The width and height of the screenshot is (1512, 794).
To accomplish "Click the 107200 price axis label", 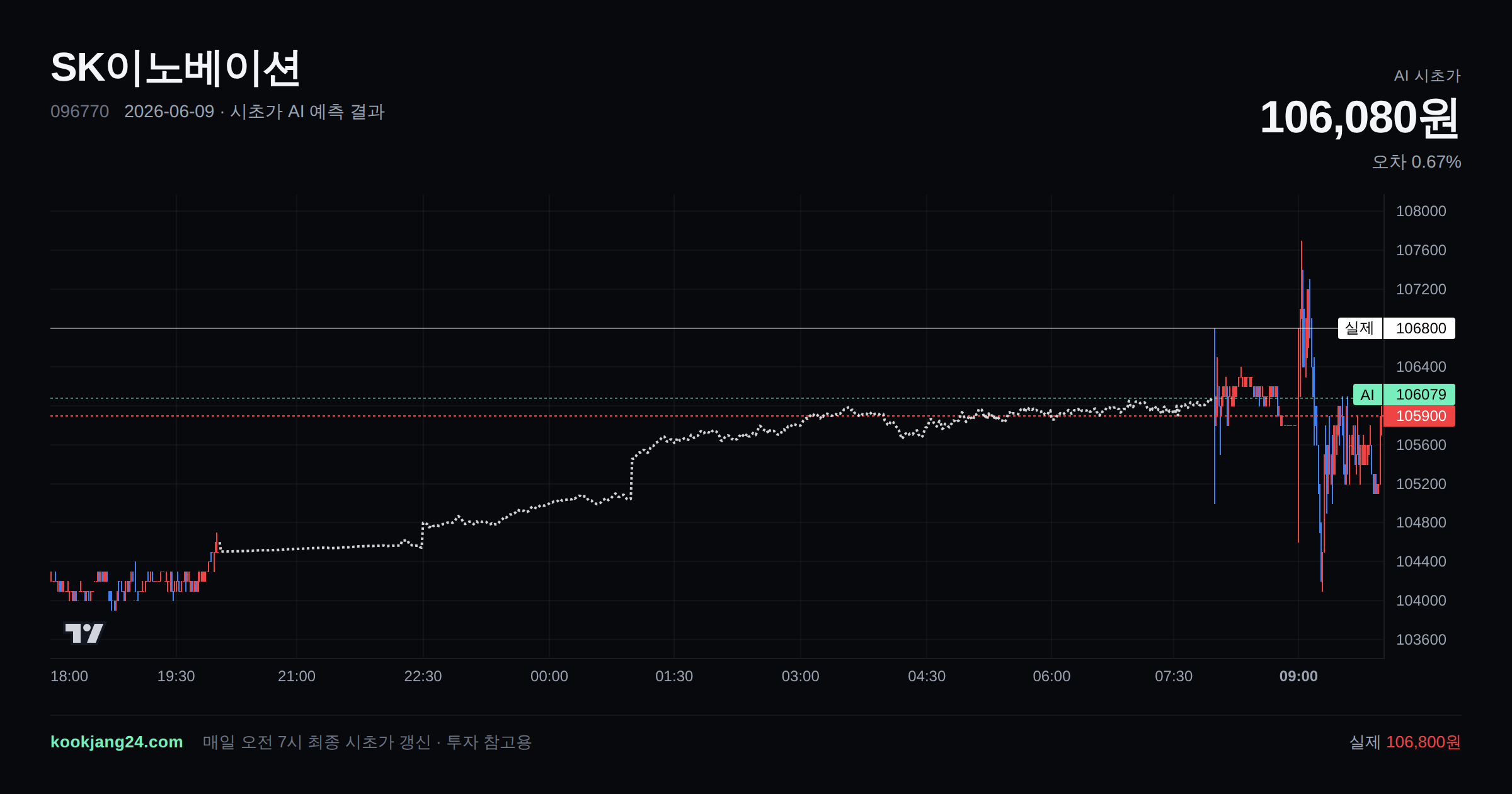I will click(x=1421, y=289).
